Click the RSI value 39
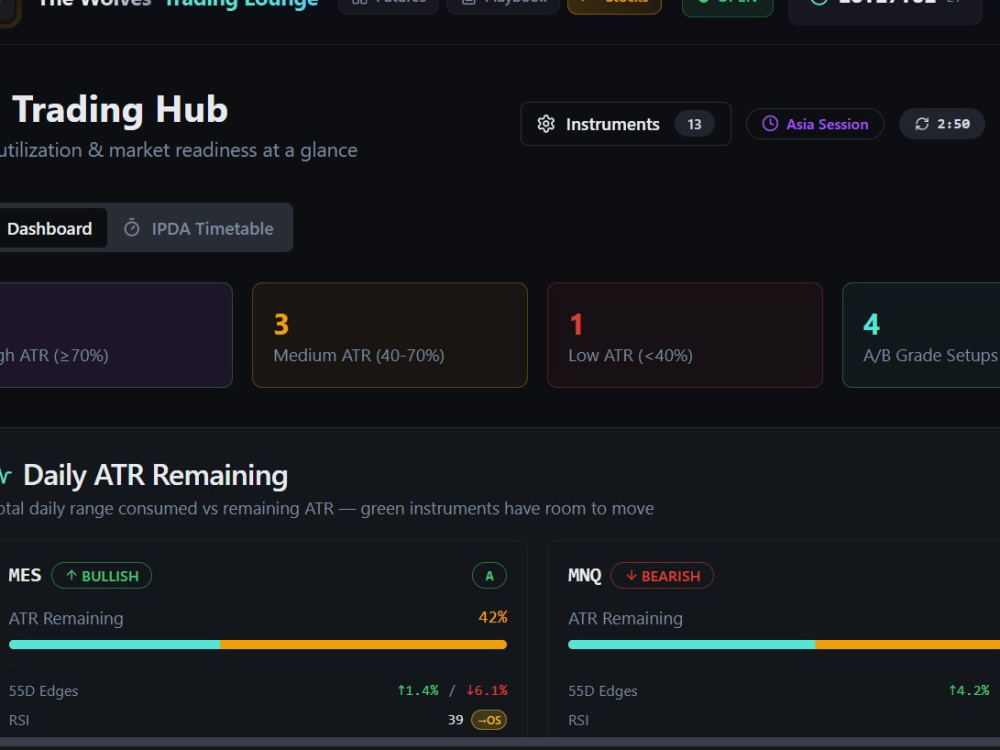This screenshot has height=750, width=1000. click(x=455, y=720)
